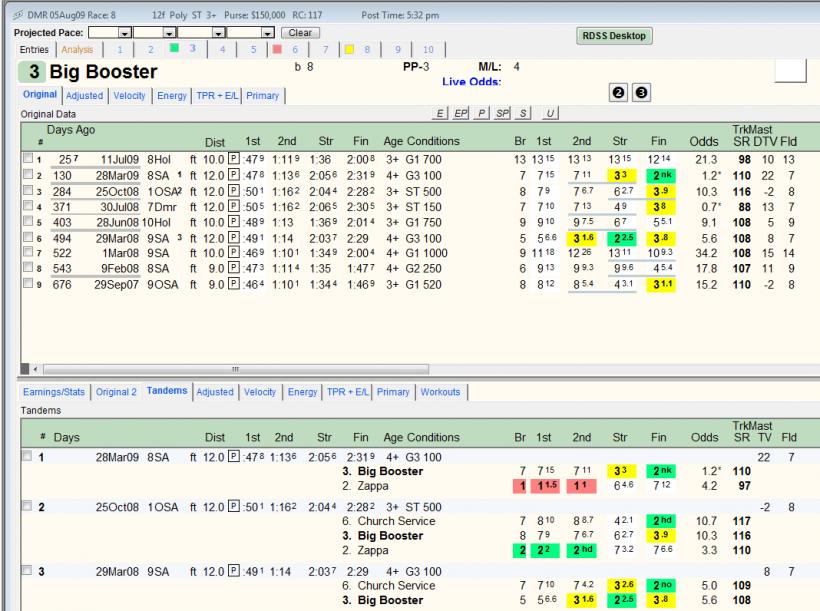Open the upper Adjusted tab
820x611 pixels.
(85, 96)
